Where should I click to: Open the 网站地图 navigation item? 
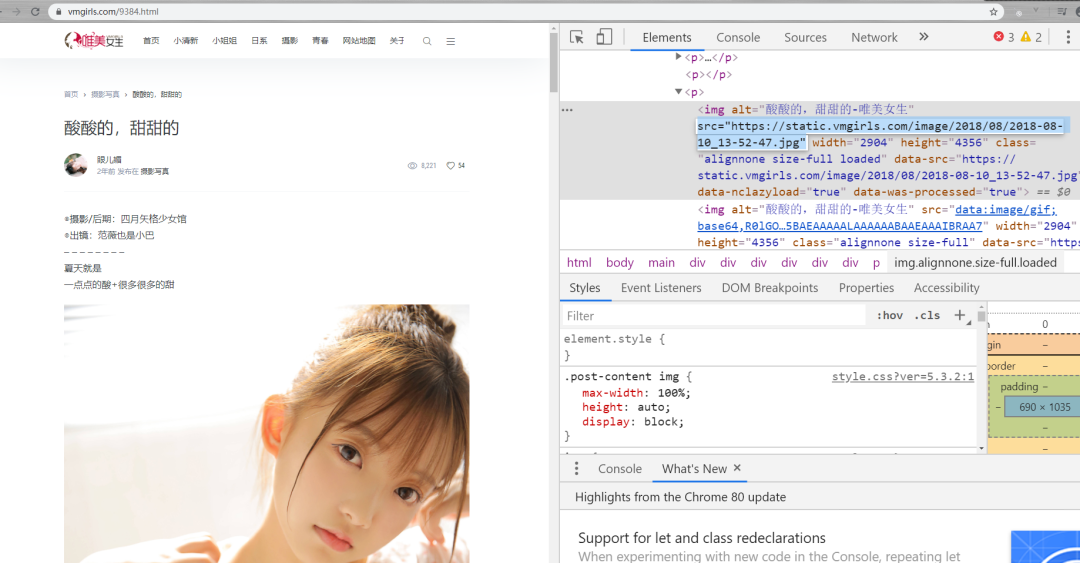point(359,41)
